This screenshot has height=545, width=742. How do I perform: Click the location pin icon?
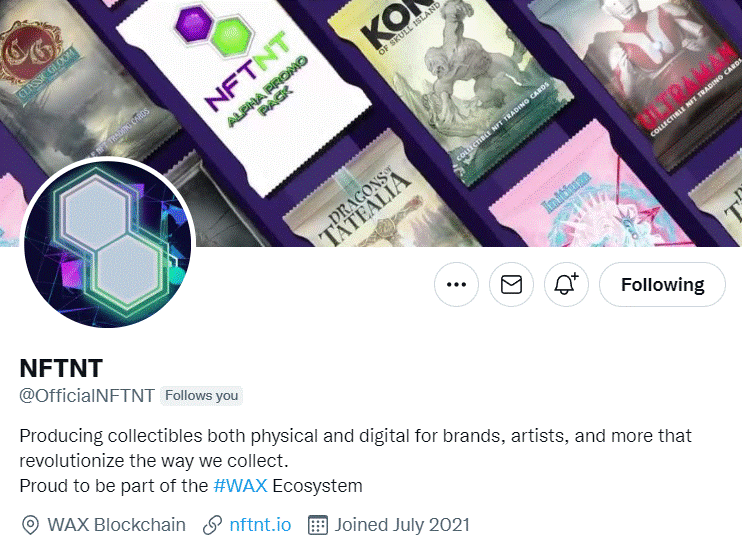[x=31, y=525]
